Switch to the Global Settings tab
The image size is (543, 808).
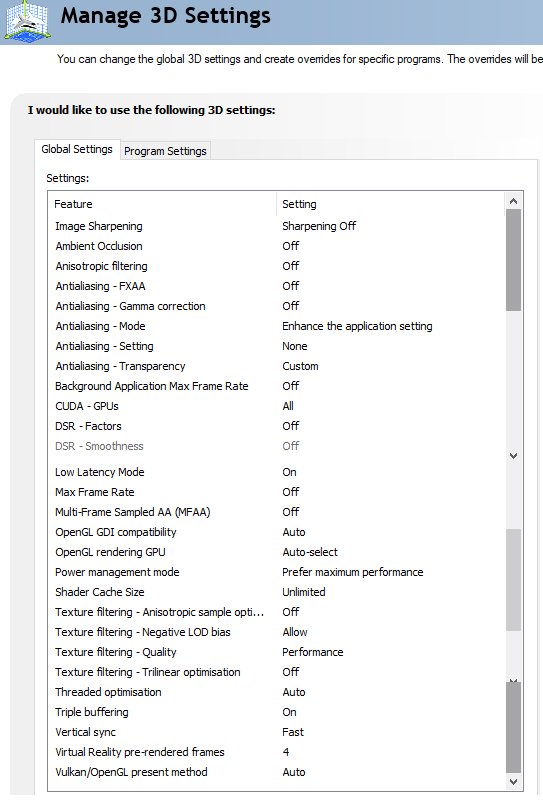pyautogui.click(x=77, y=149)
